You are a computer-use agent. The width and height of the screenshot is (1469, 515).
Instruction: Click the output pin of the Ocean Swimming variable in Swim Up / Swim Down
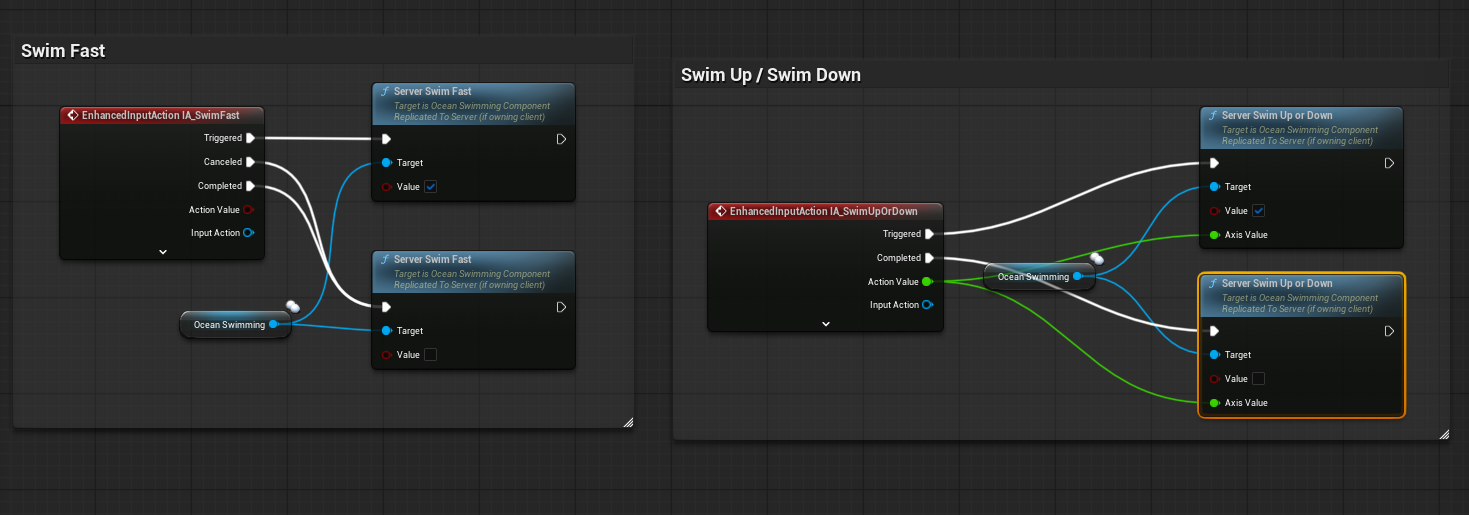(x=1078, y=276)
